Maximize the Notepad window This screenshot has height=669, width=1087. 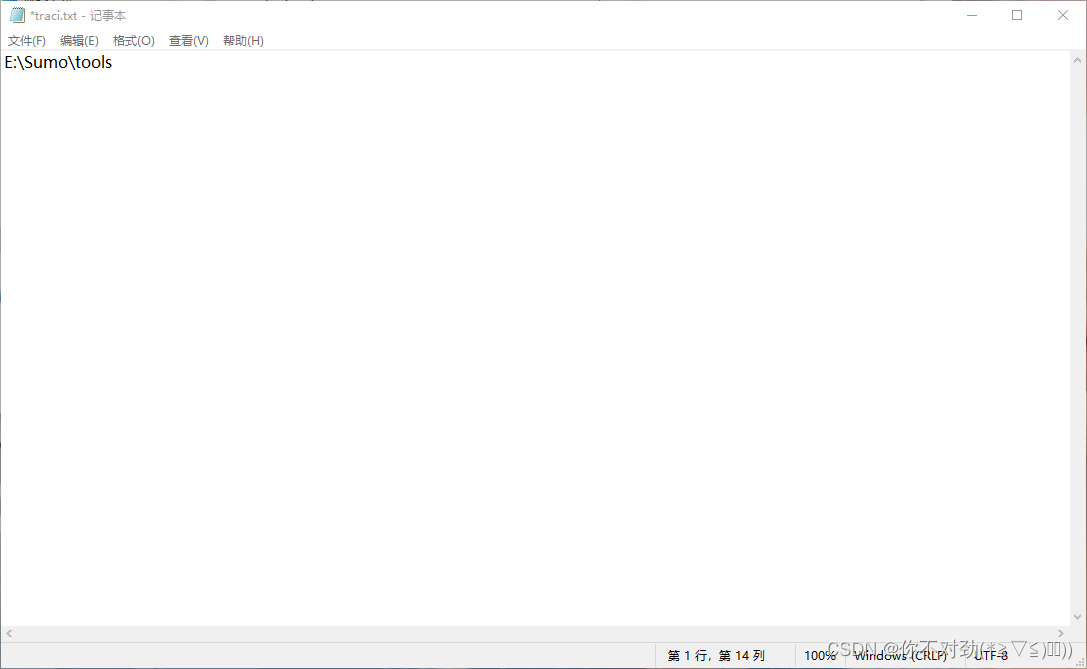(x=1017, y=15)
